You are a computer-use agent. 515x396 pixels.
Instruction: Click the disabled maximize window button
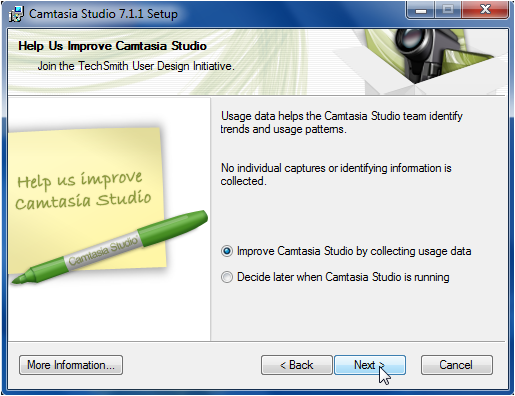[x=448, y=10]
